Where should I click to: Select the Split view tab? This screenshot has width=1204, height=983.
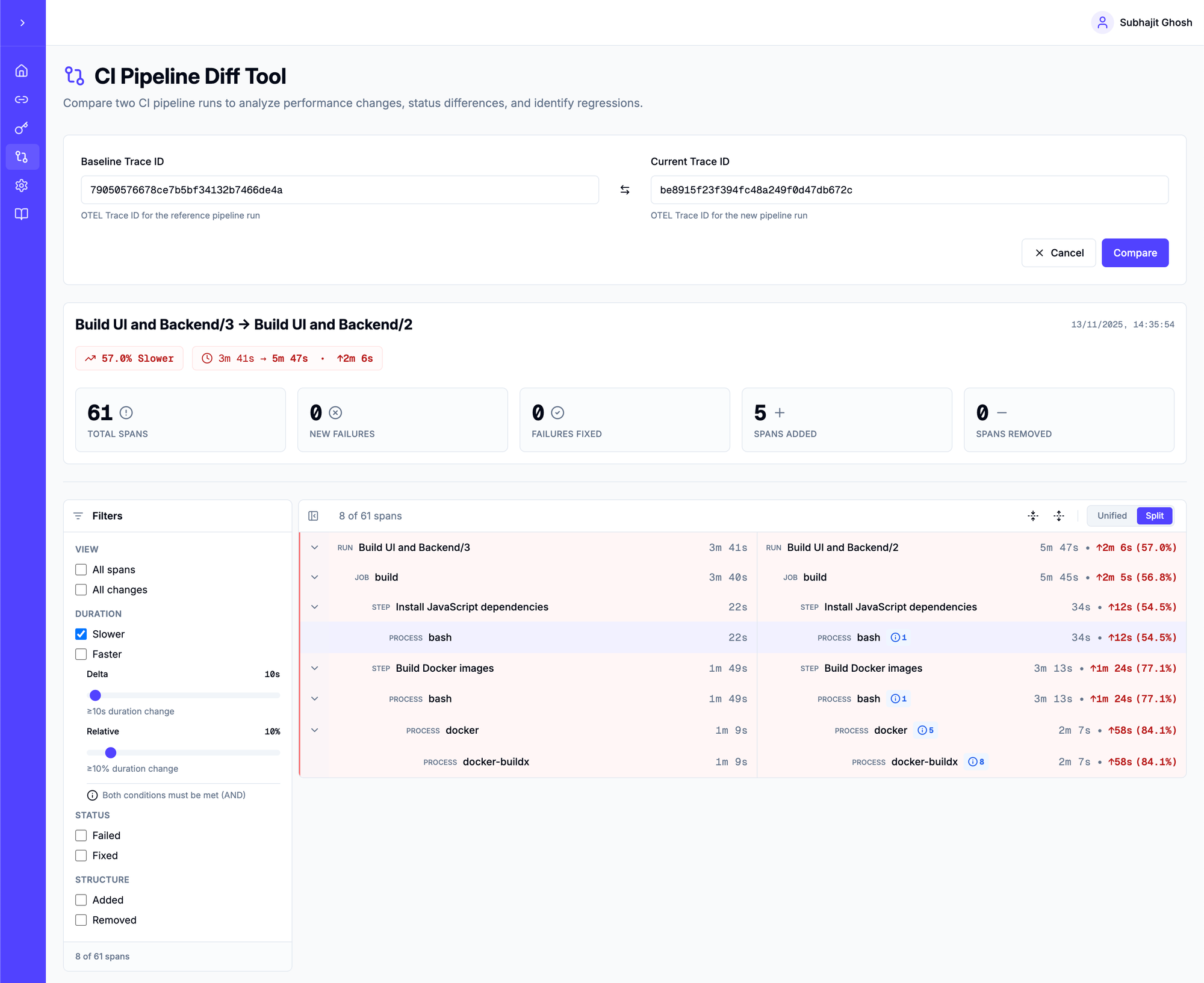(1154, 516)
